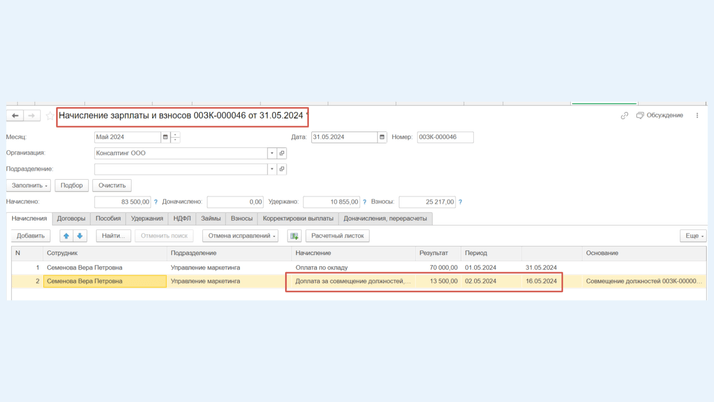Switch to the НДФЛ tab
Image resolution: width=714 pixels, height=402 pixels.
pyautogui.click(x=182, y=218)
